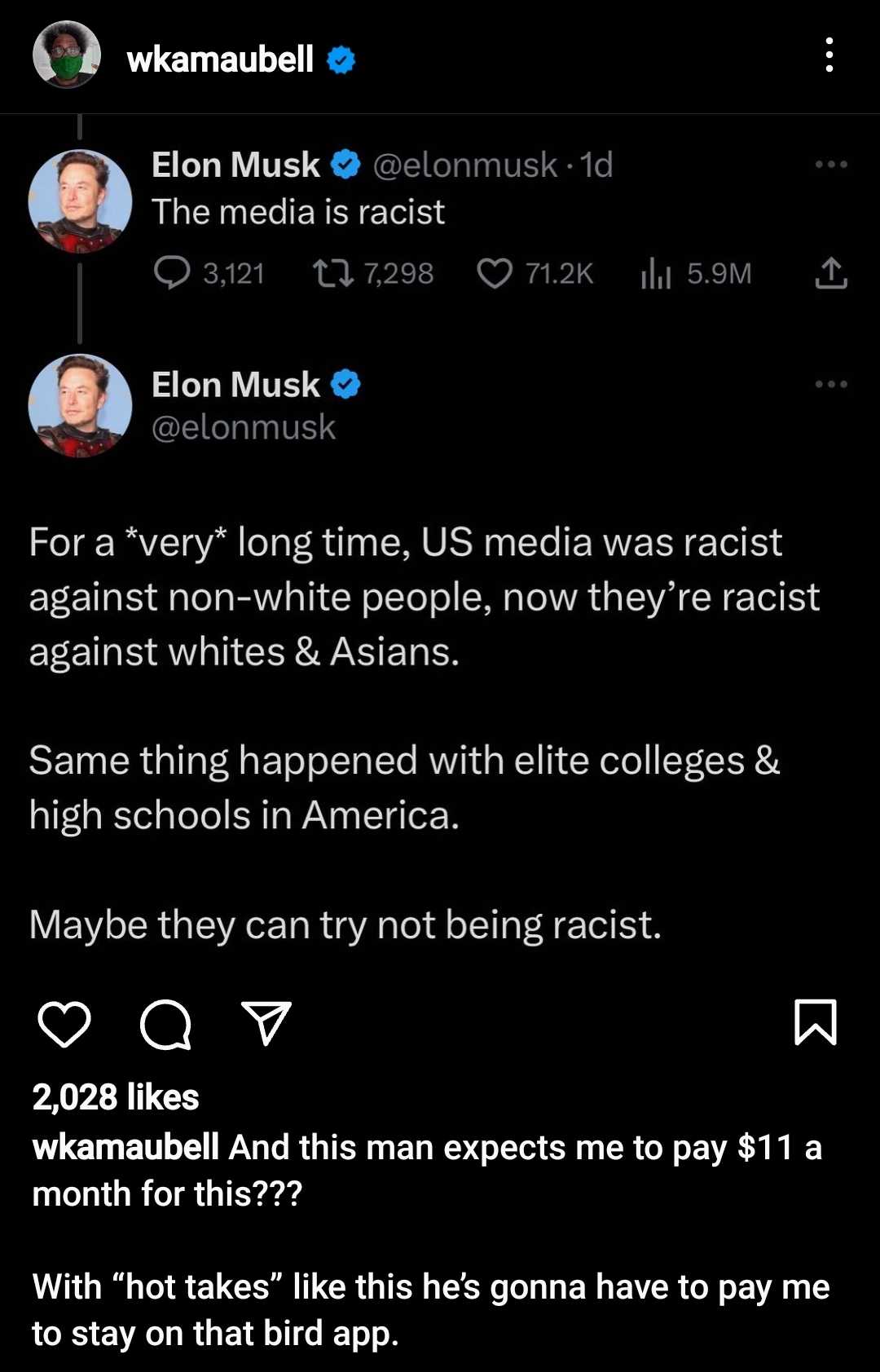View tweet analytics icon showing 5.9M
The image size is (880, 1372).
[x=655, y=273]
